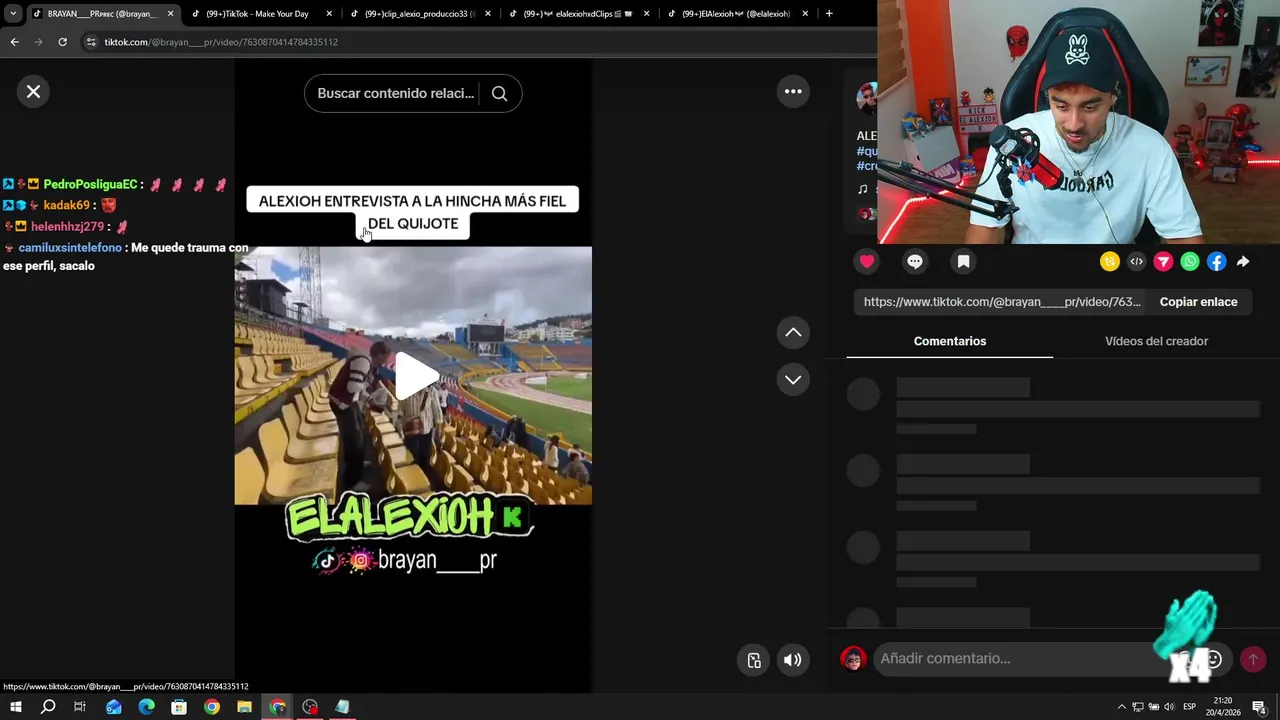Repost using the yellow repost icon
Viewport: 1280px width, 720px height.
[x=1110, y=262]
